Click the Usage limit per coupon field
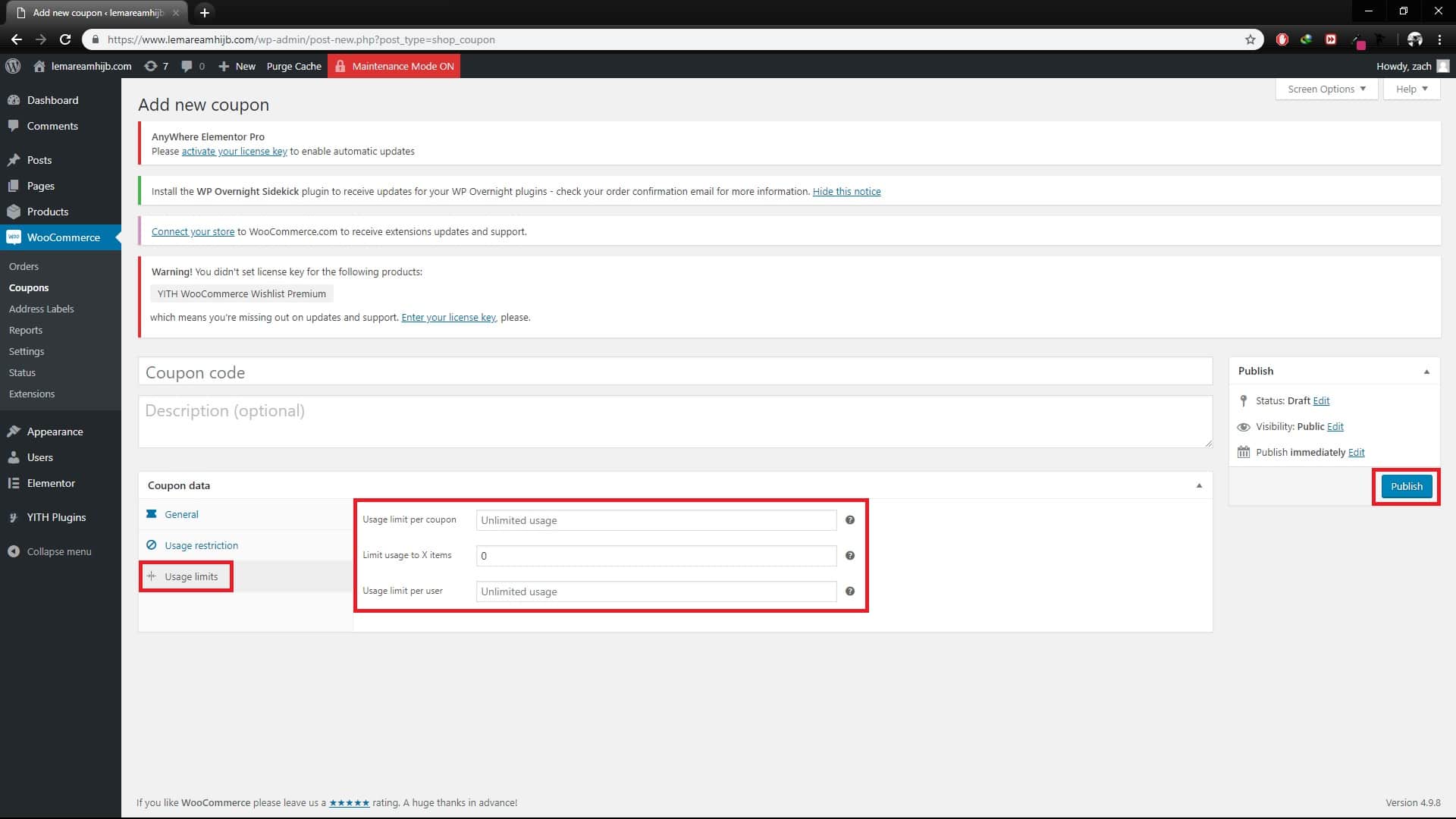This screenshot has width=1456, height=819. click(656, 520)
